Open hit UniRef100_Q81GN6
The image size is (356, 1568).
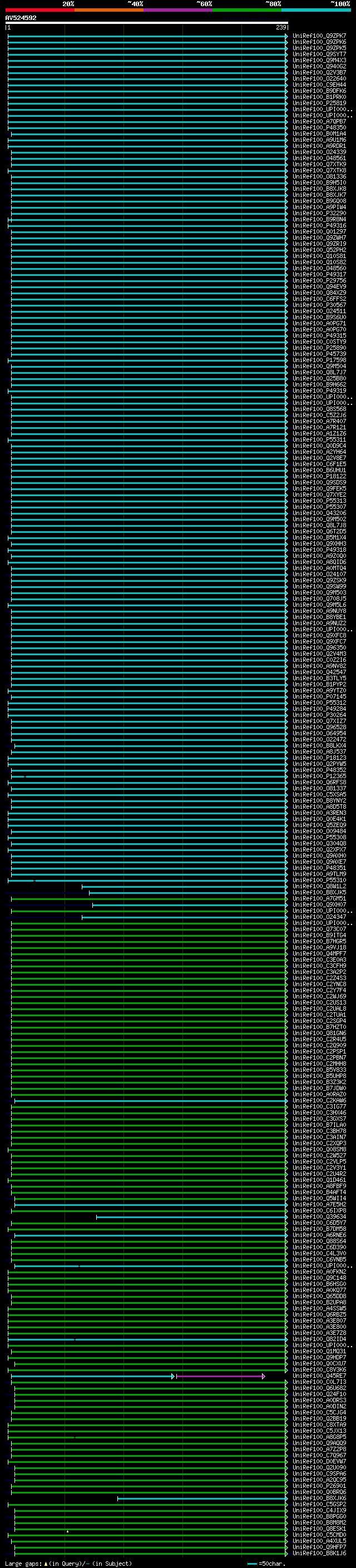pos(319,1033)
